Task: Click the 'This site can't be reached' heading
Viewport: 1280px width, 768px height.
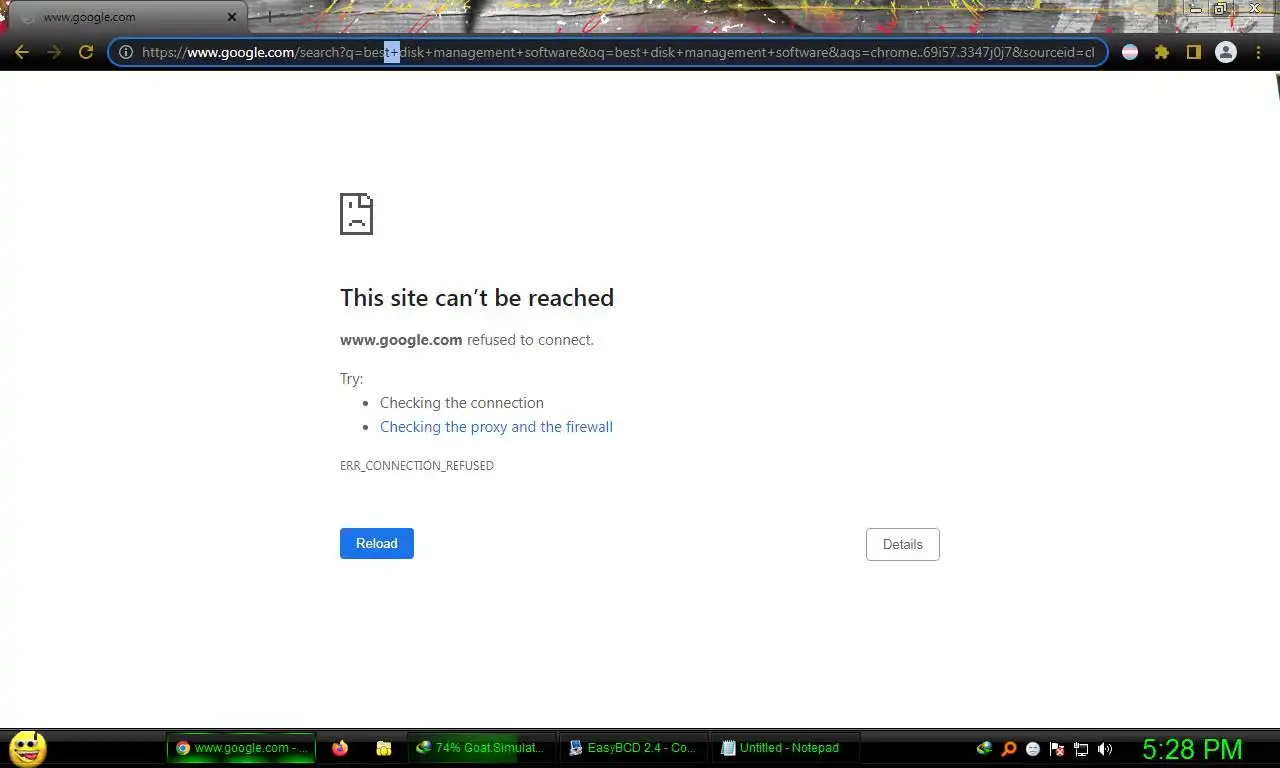Action: point(477,298)
